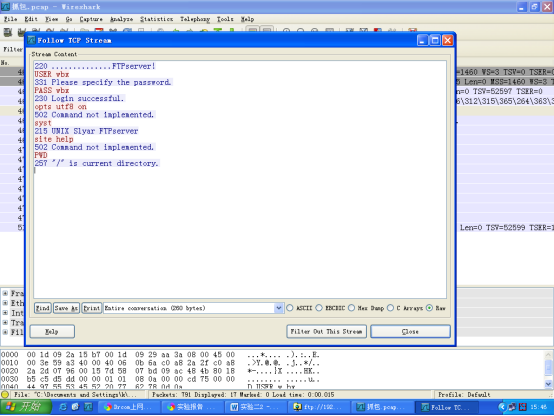Expand the Ethernet tree node
Image resolution: width=554 pixels, height=416 pixels.
tap(5, 303)
